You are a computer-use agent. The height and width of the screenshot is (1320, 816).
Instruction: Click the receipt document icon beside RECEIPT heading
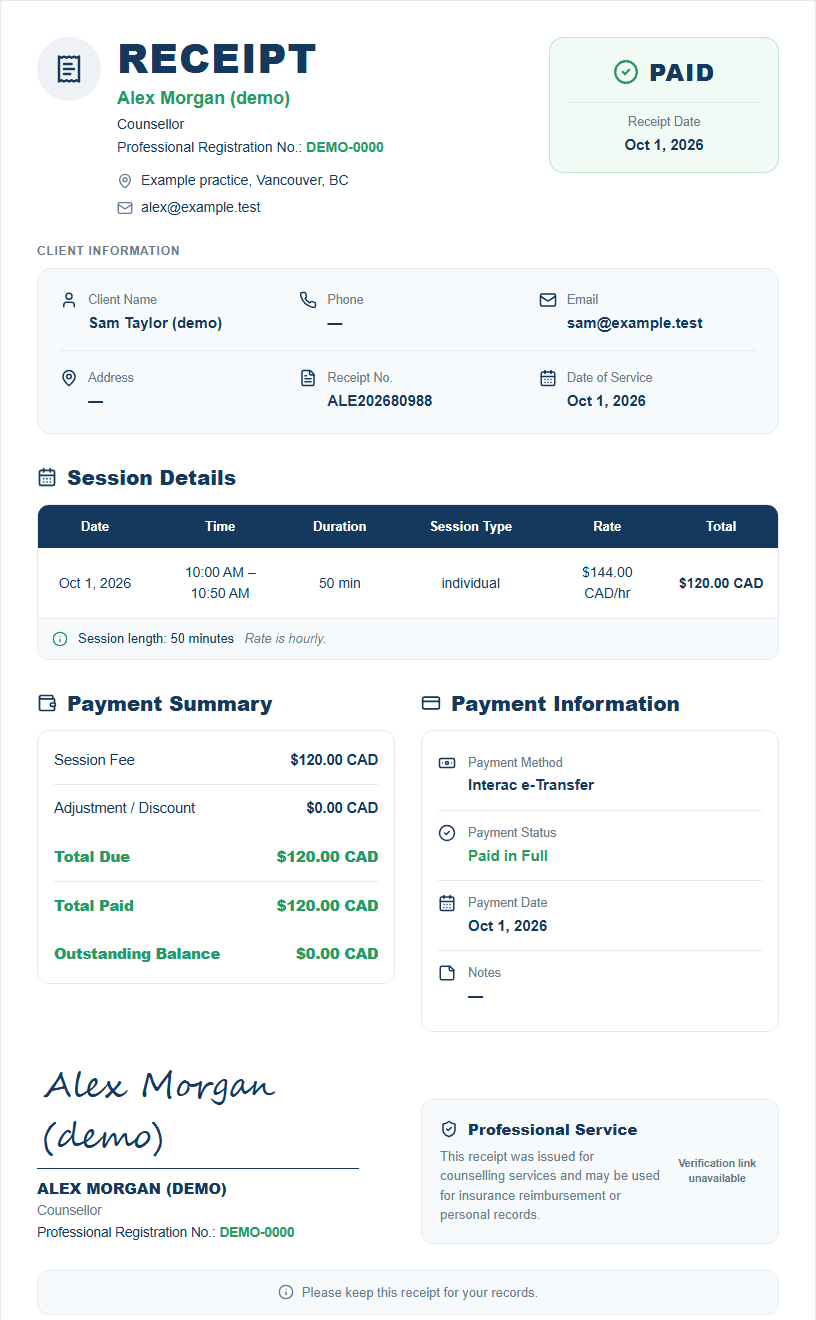pos(69,69)
